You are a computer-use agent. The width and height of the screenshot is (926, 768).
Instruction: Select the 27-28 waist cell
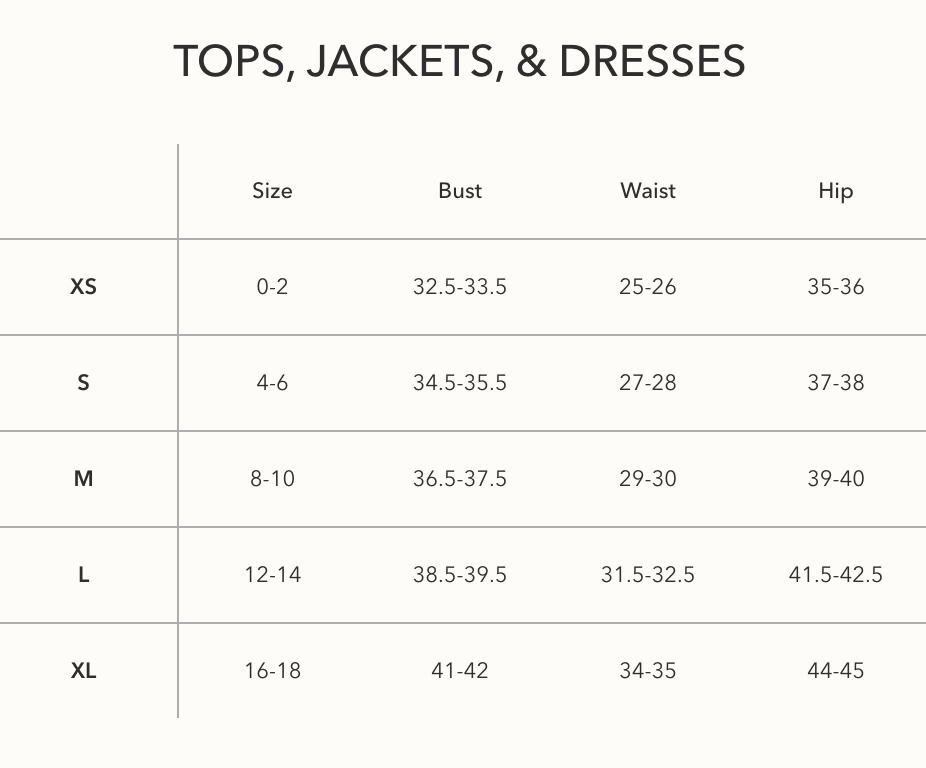click(648, 383)
